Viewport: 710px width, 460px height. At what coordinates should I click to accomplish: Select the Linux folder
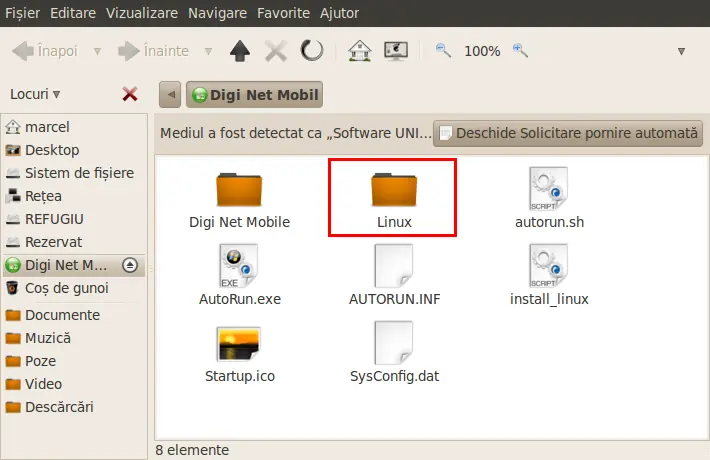click(393, 197)
